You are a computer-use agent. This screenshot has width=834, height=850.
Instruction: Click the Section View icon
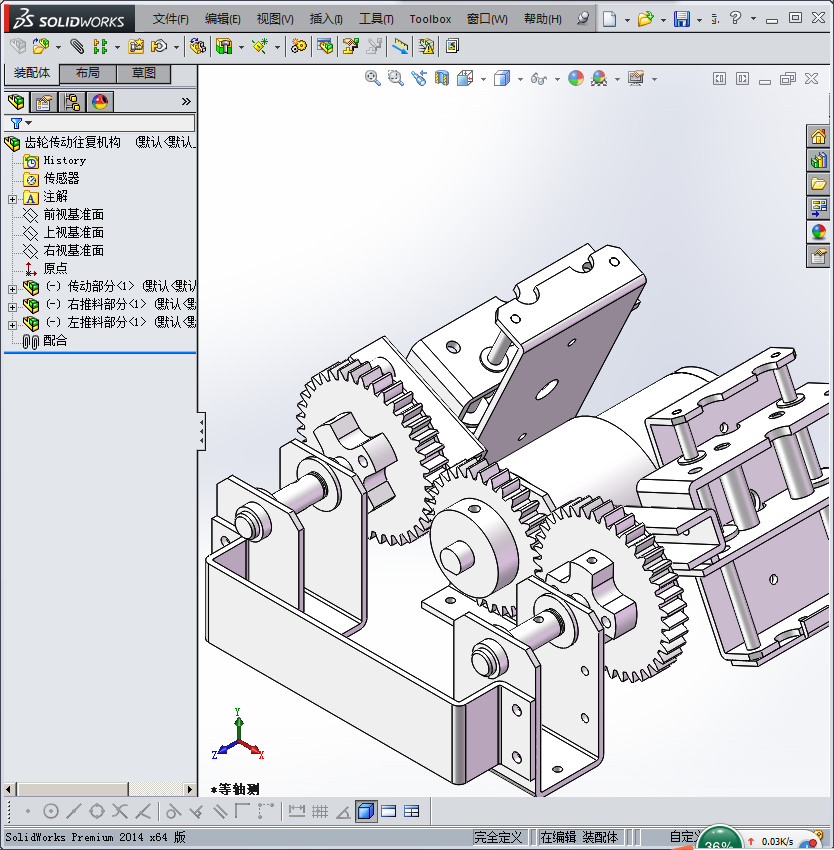click(x=442, y=79)
